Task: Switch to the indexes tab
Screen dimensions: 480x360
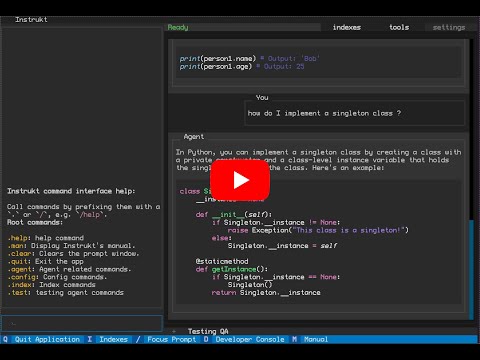Action: 347,27
